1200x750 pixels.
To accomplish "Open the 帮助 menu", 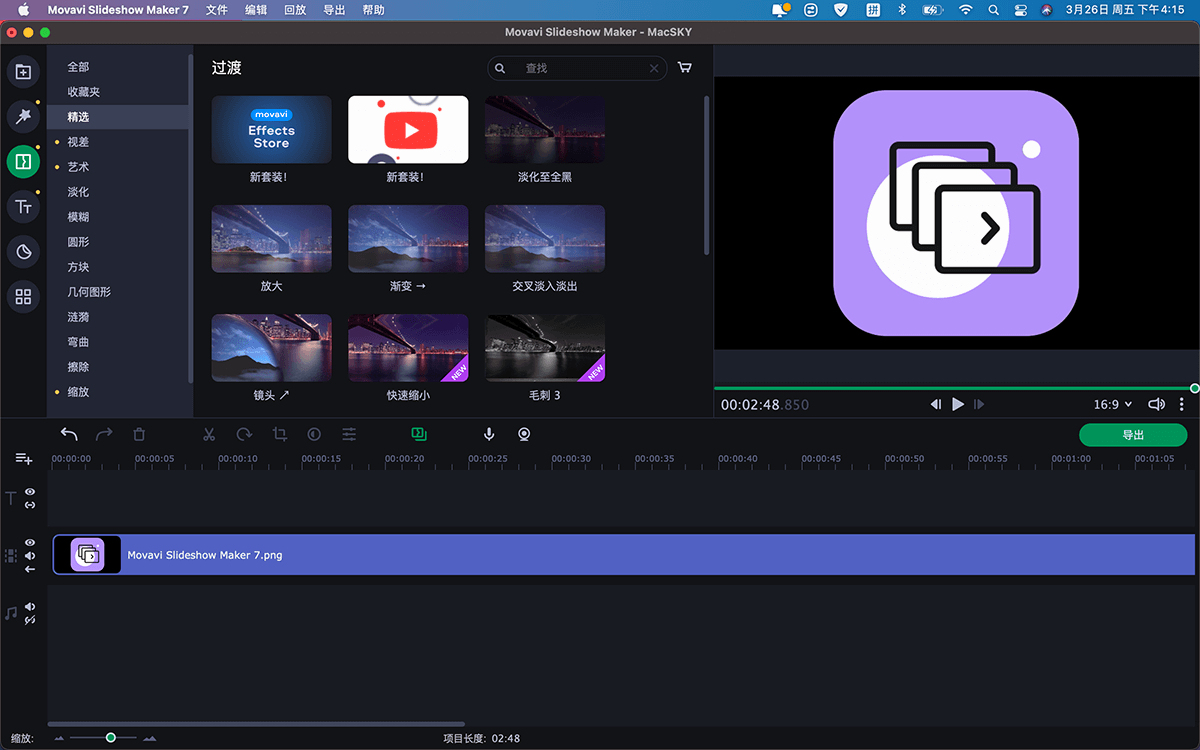I will (x=373, y=10).
